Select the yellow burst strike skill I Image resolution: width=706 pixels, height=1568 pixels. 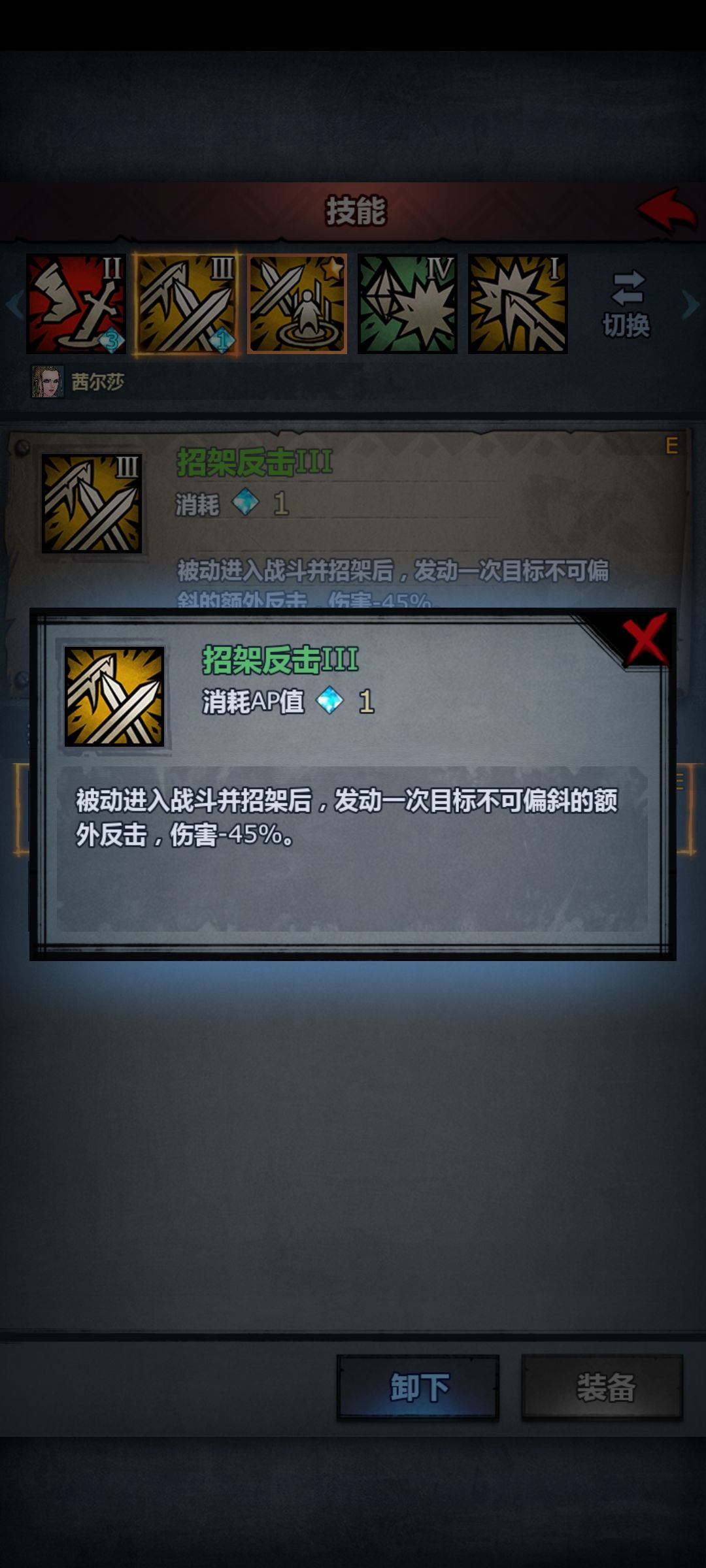pyautogui.click(x=518, y=304)
